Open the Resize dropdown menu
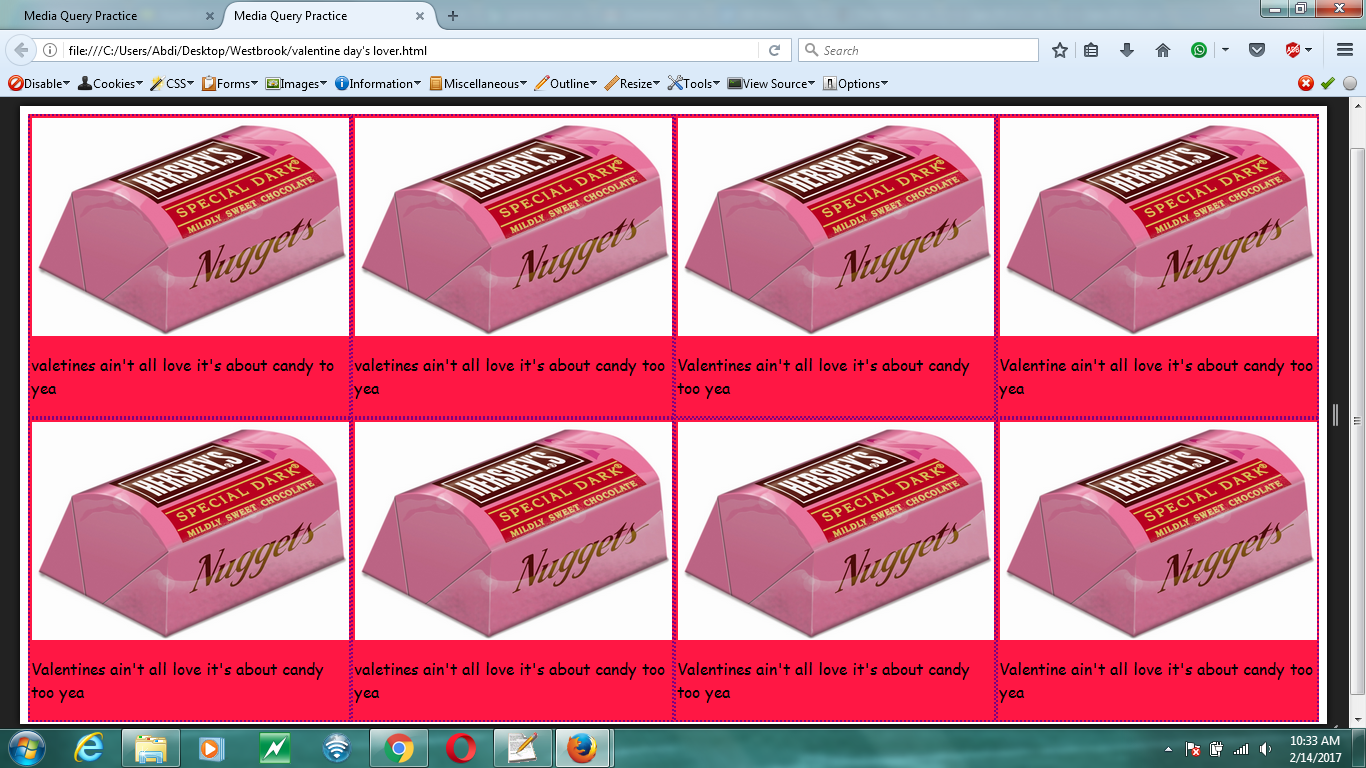 point(633,84)
